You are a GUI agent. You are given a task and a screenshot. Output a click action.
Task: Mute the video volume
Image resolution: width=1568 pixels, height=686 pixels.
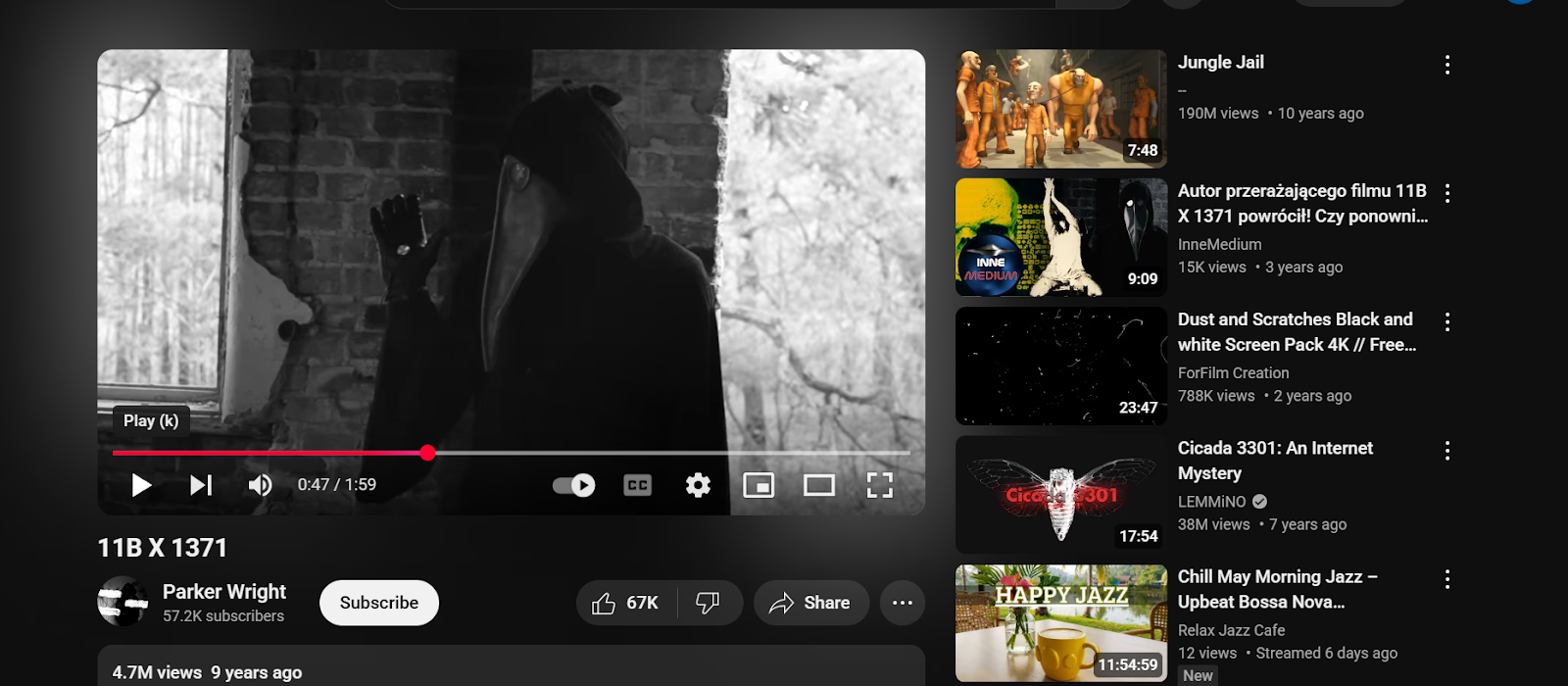(260, 485)
